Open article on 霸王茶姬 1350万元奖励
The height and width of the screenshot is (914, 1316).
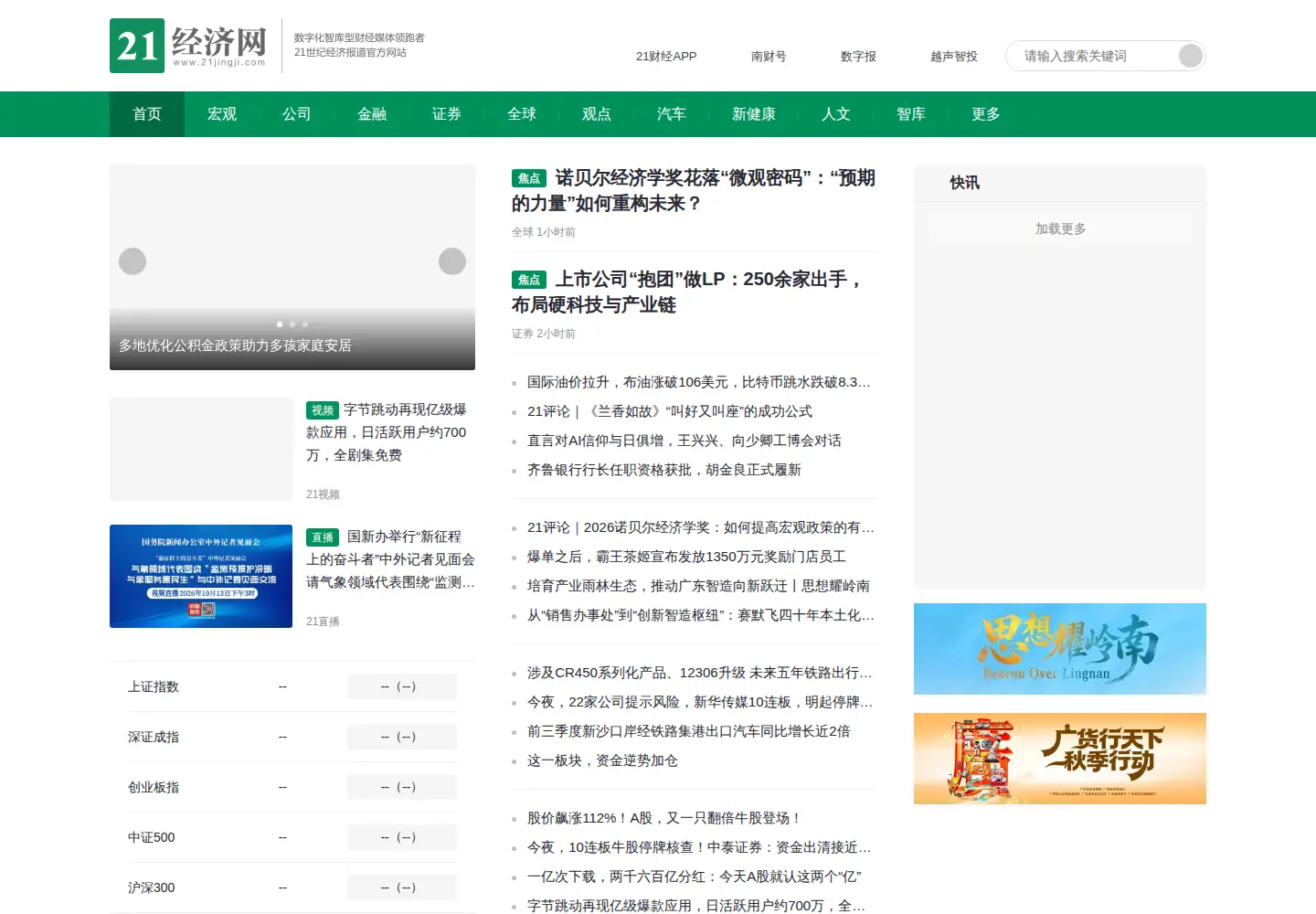point(686,557)
